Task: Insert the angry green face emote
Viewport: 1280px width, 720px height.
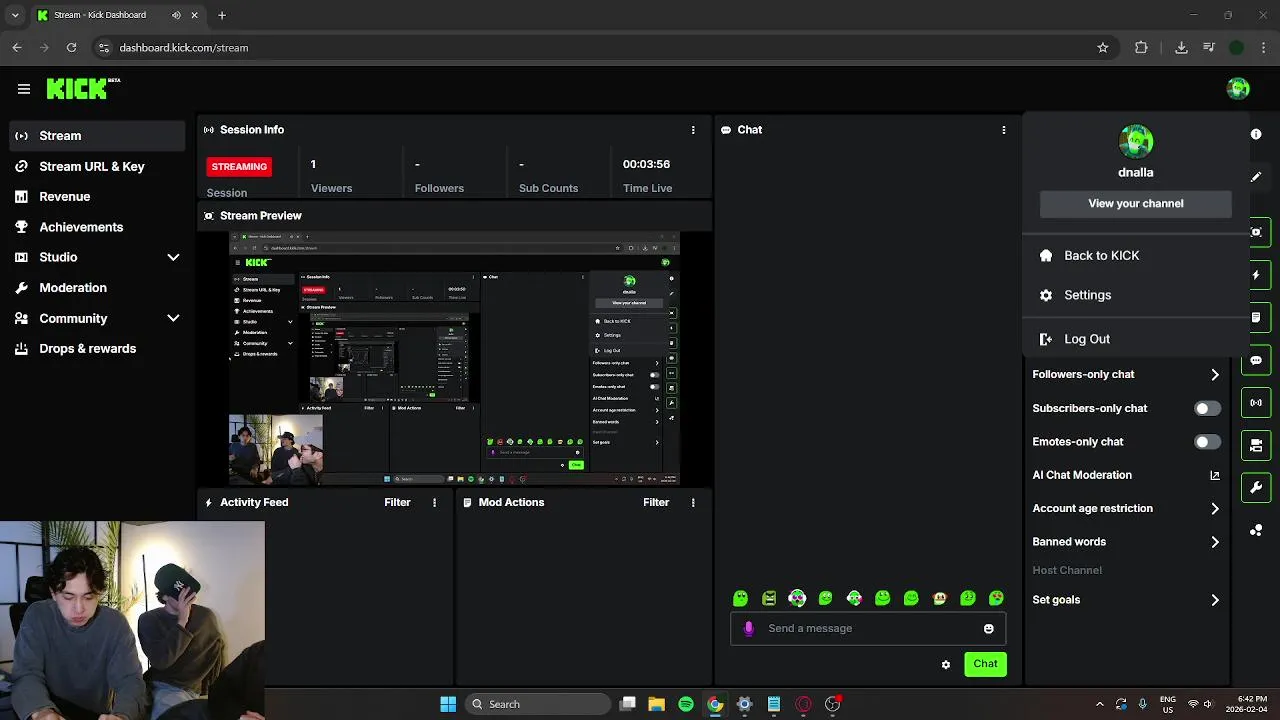Action: click(769, 598)
